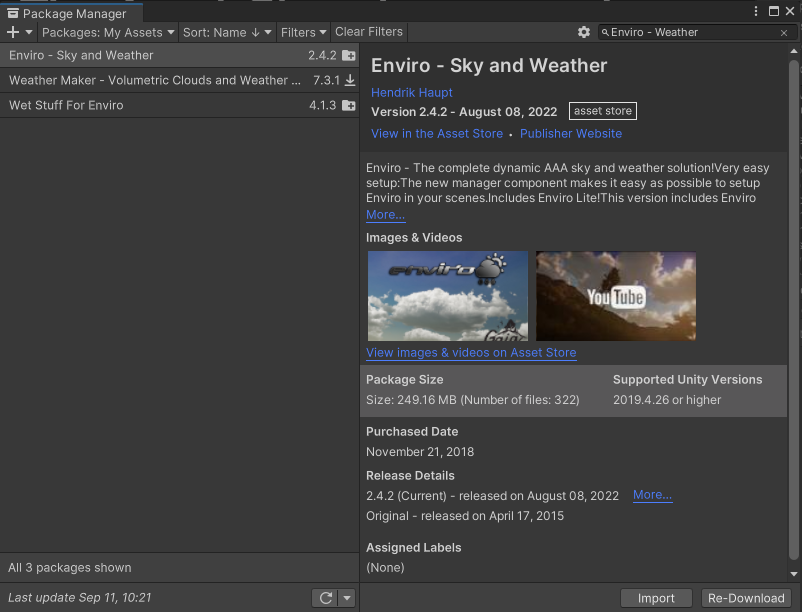
Task: Click the details panel scroll down arrow
Action: point(794,574)
